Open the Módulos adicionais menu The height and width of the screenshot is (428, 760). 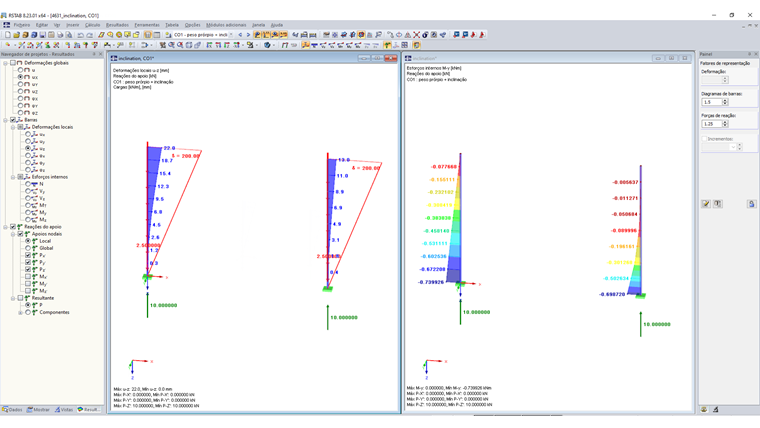(226, 25)
